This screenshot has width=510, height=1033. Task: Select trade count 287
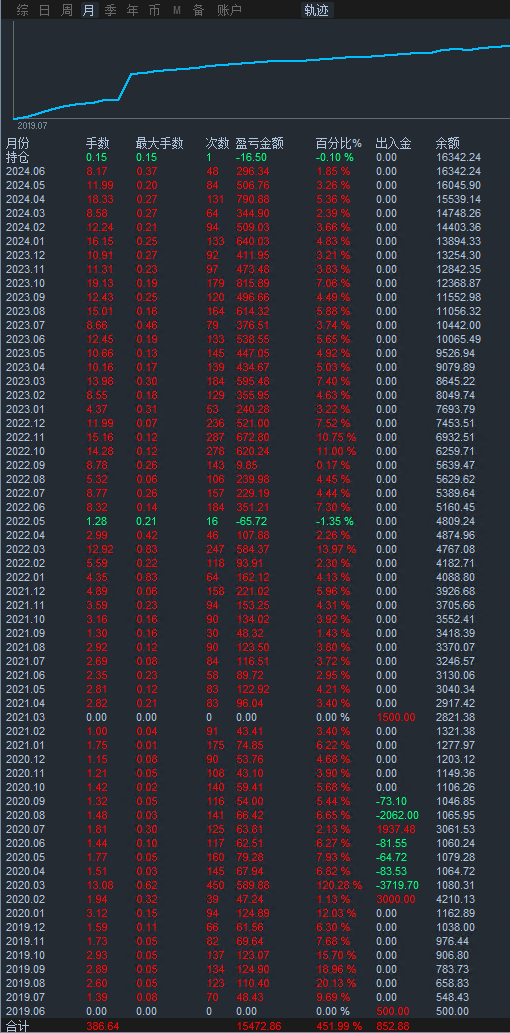click(215, 437)
